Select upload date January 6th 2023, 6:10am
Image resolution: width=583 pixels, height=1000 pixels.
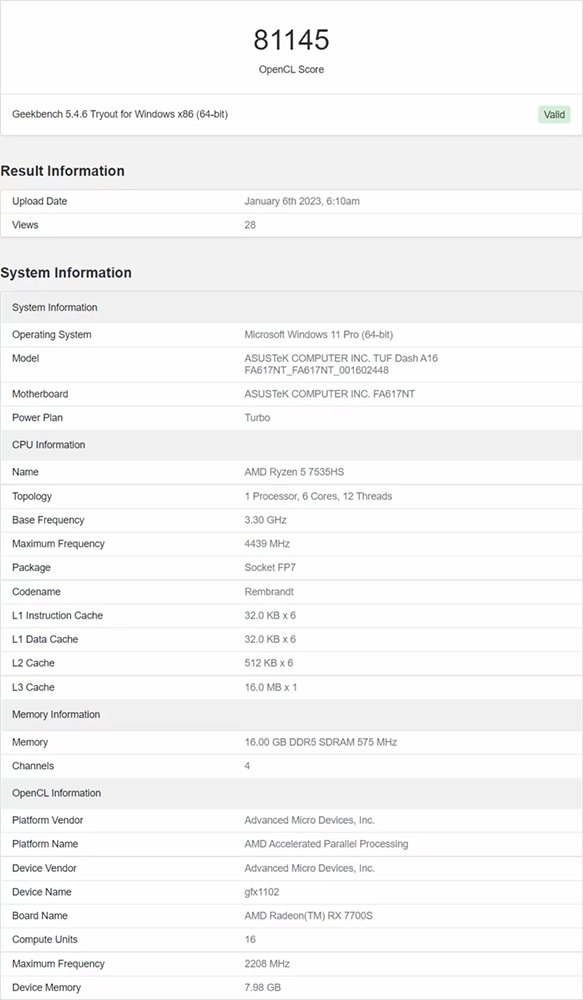point(302,201)
